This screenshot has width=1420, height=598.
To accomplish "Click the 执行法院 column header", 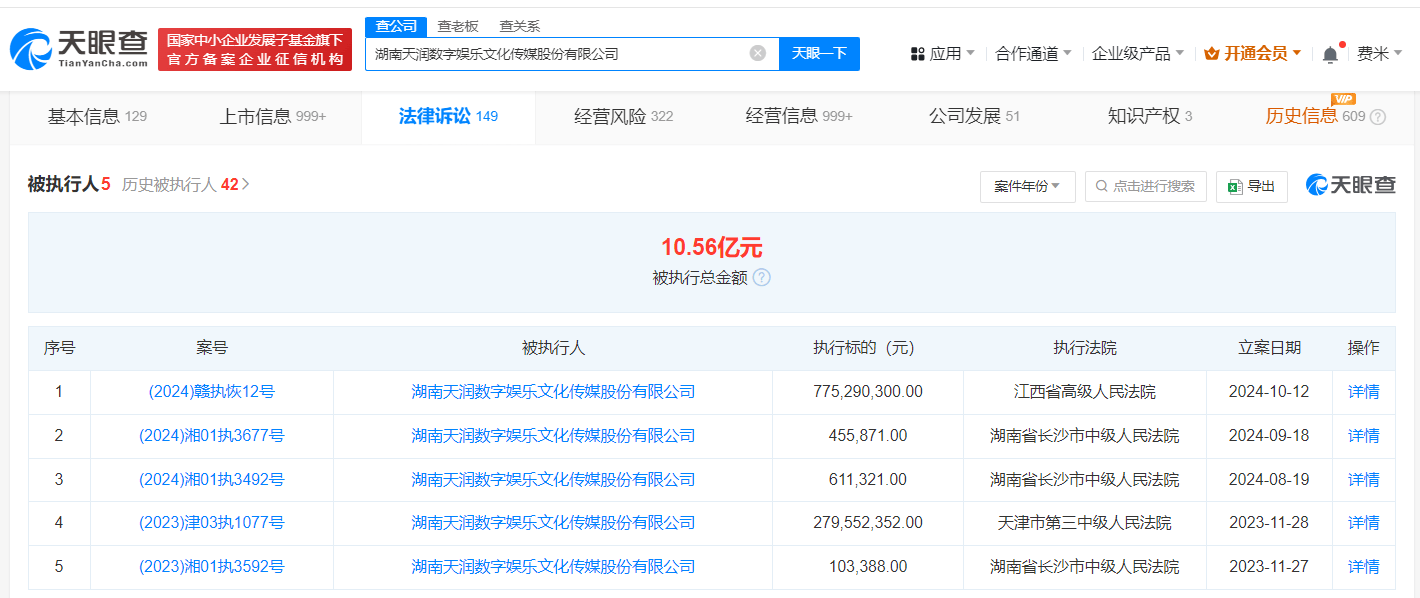I will 1084,348.
